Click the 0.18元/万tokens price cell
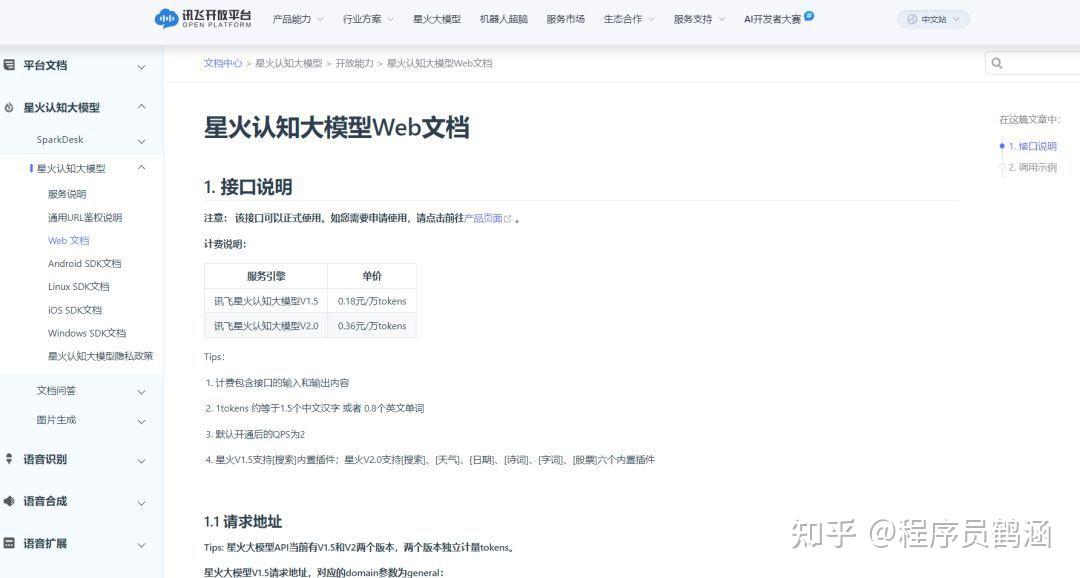 click(372, 301)
